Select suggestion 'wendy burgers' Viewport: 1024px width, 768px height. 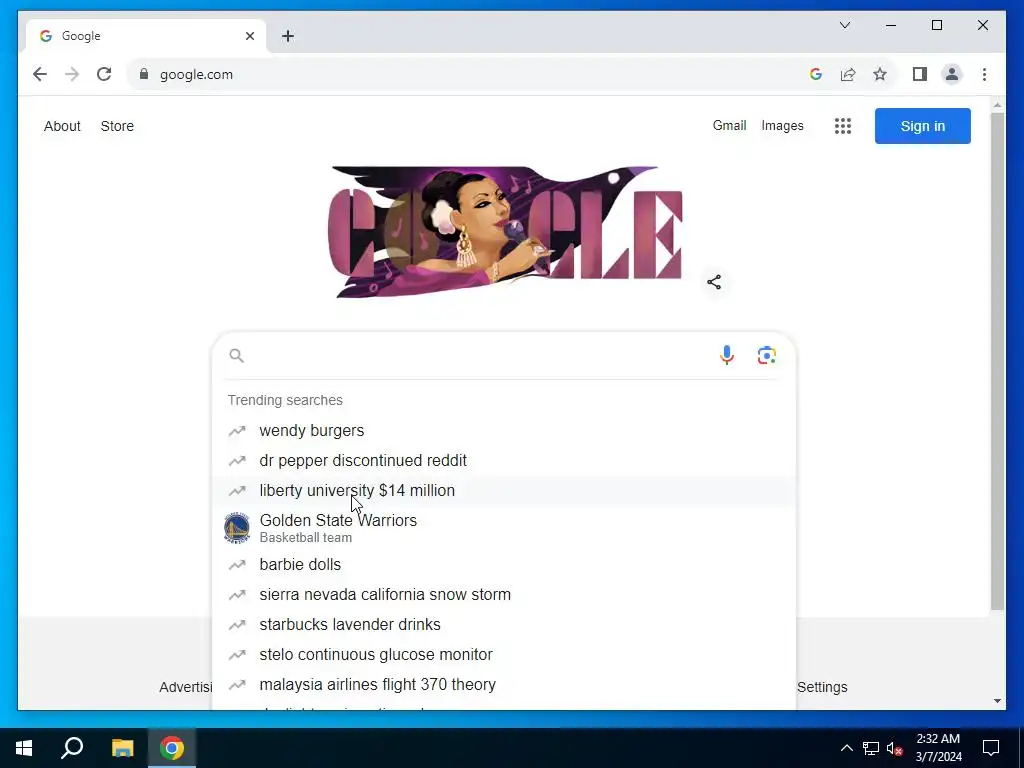click(504, 430)
